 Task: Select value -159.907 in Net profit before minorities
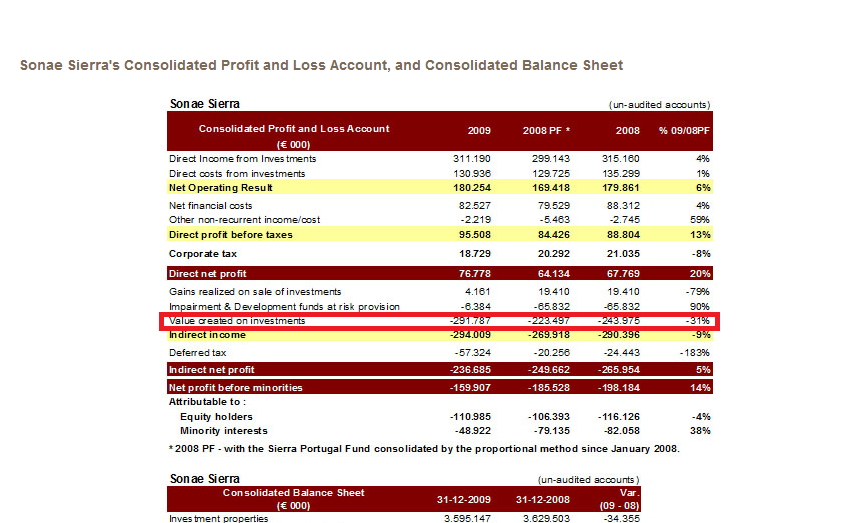(x=470, y=387)
